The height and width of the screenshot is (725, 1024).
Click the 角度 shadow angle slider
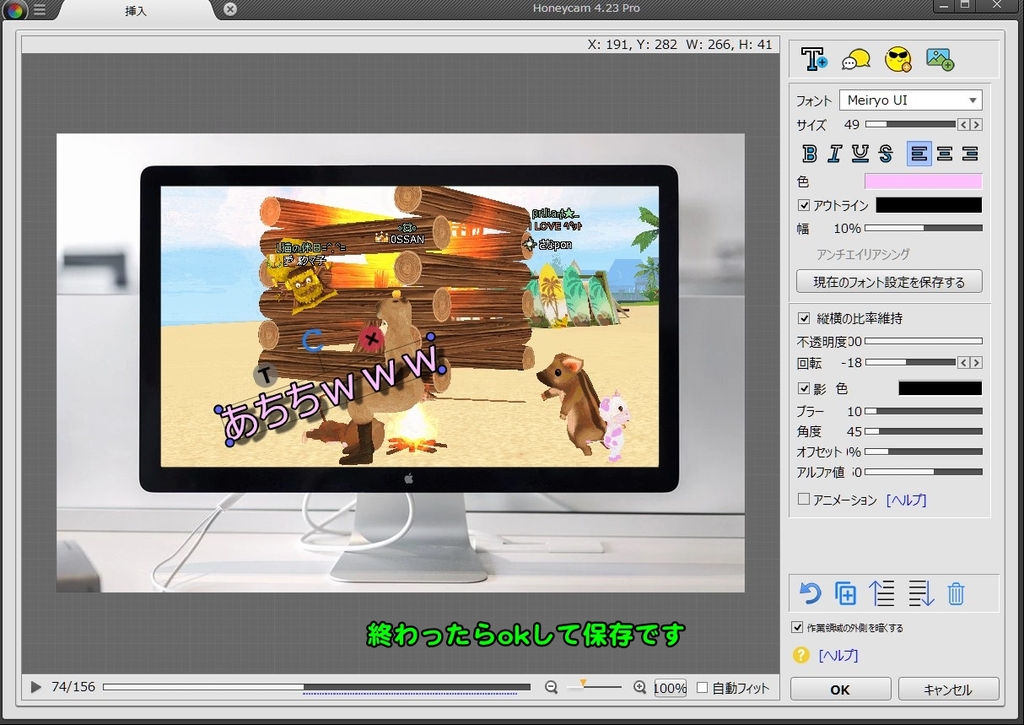pos(923,431)
